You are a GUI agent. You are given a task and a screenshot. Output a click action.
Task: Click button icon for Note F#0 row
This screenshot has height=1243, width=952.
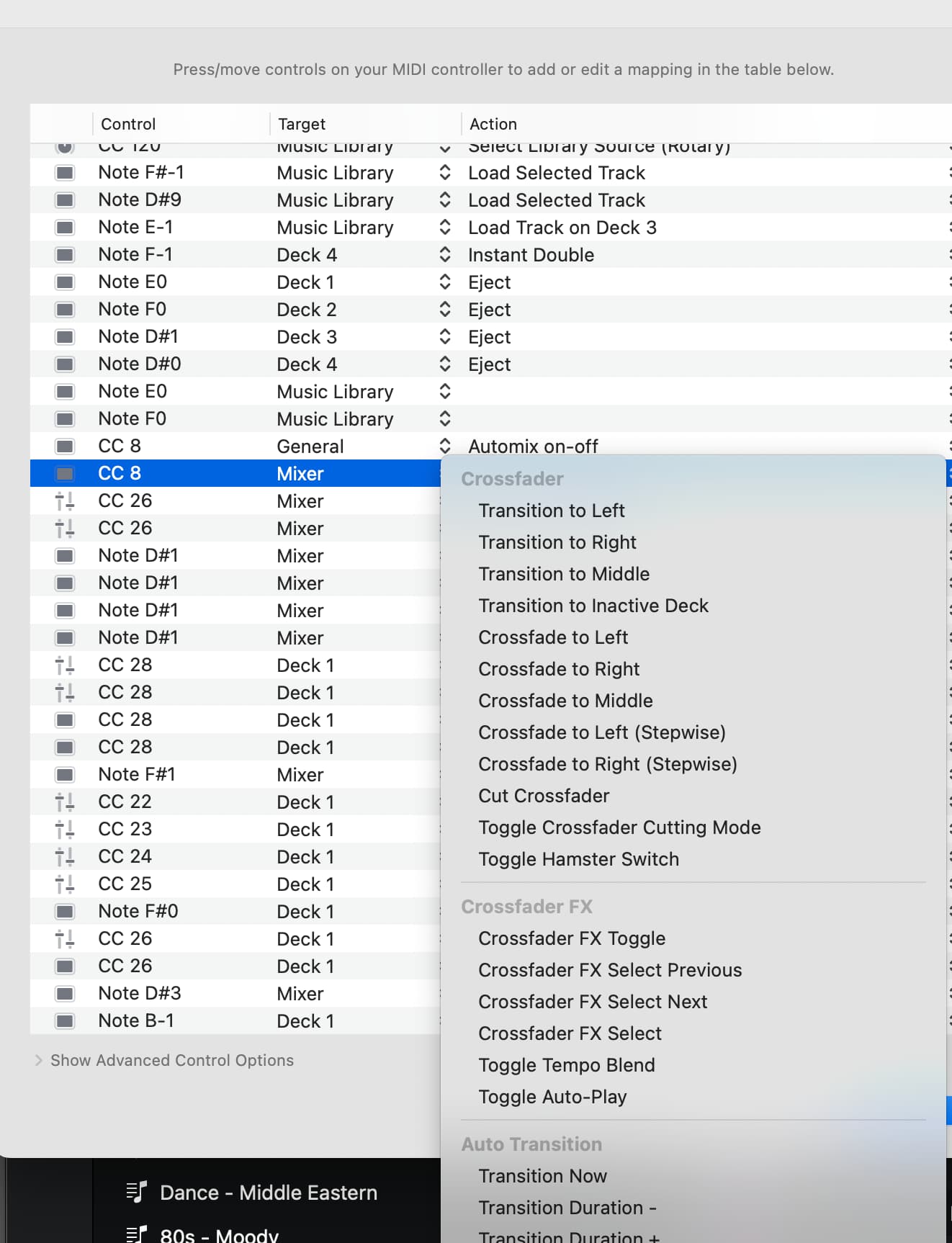click(65, 912)
